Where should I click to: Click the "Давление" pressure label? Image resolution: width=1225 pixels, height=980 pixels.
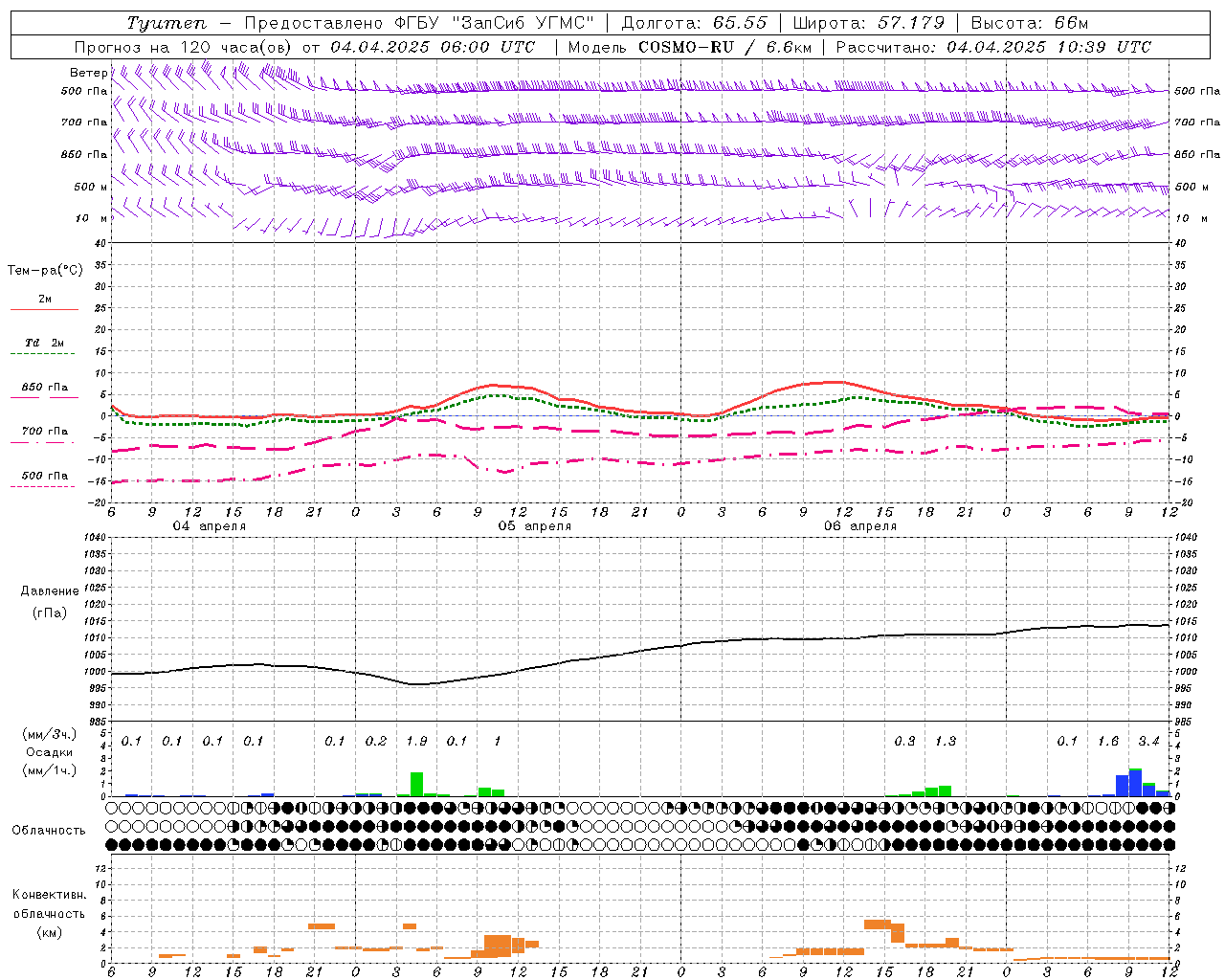(x=49, y=591)
